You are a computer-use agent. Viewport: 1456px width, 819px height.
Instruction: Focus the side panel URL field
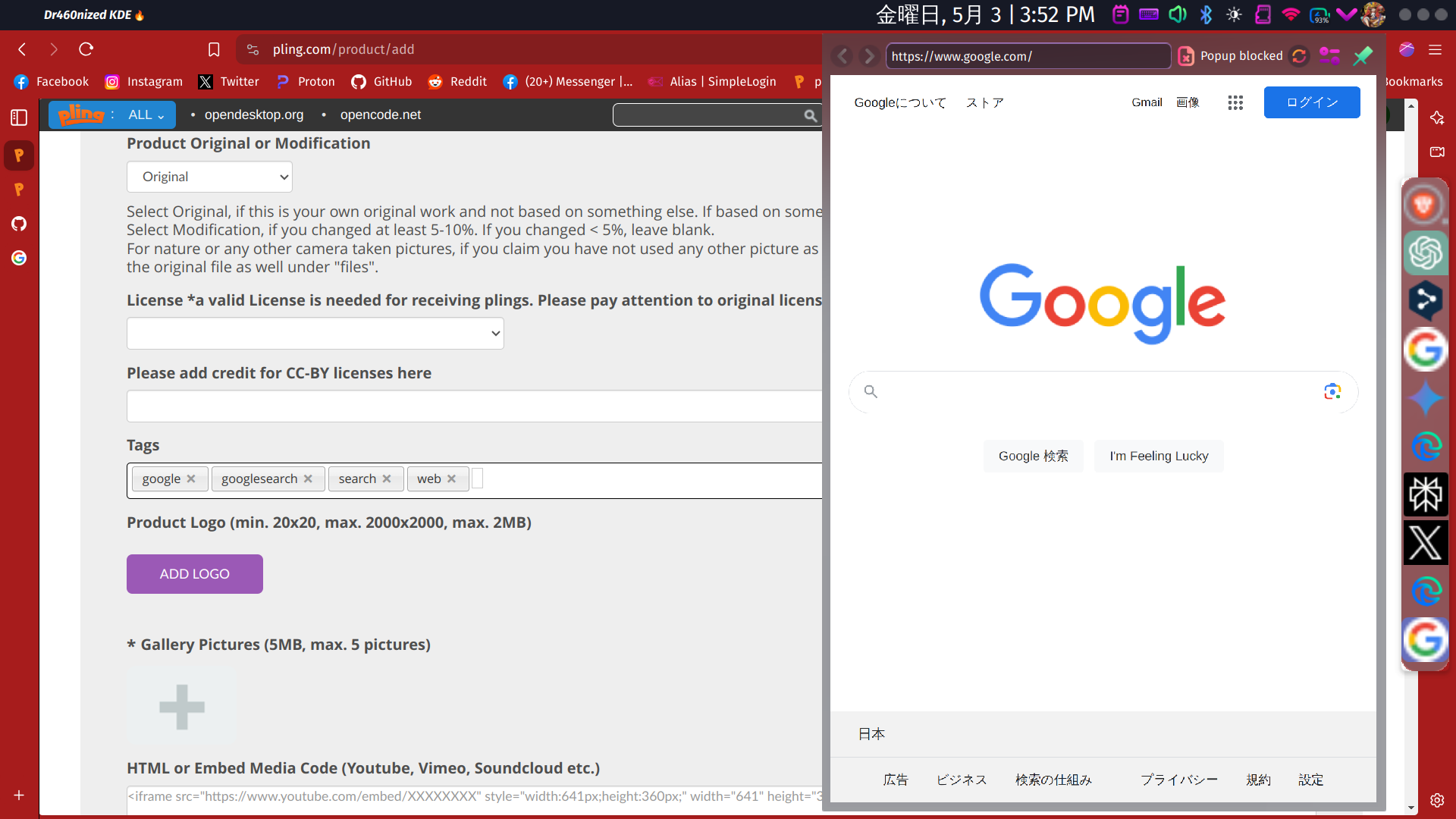click(x=1028, y=56)
